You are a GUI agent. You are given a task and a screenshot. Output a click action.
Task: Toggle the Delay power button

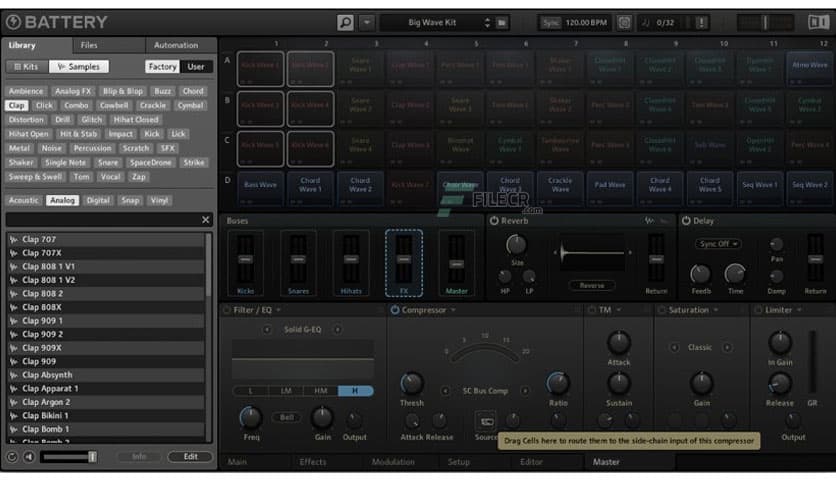(686, 221)
